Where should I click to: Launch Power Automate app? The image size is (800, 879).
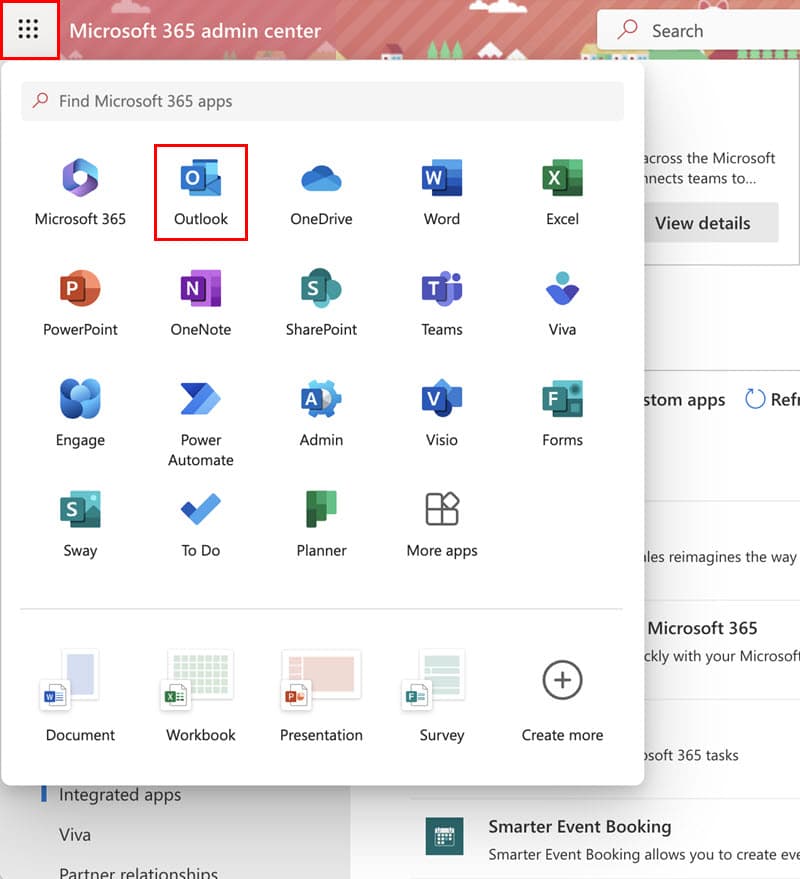[x=201, y=423]
